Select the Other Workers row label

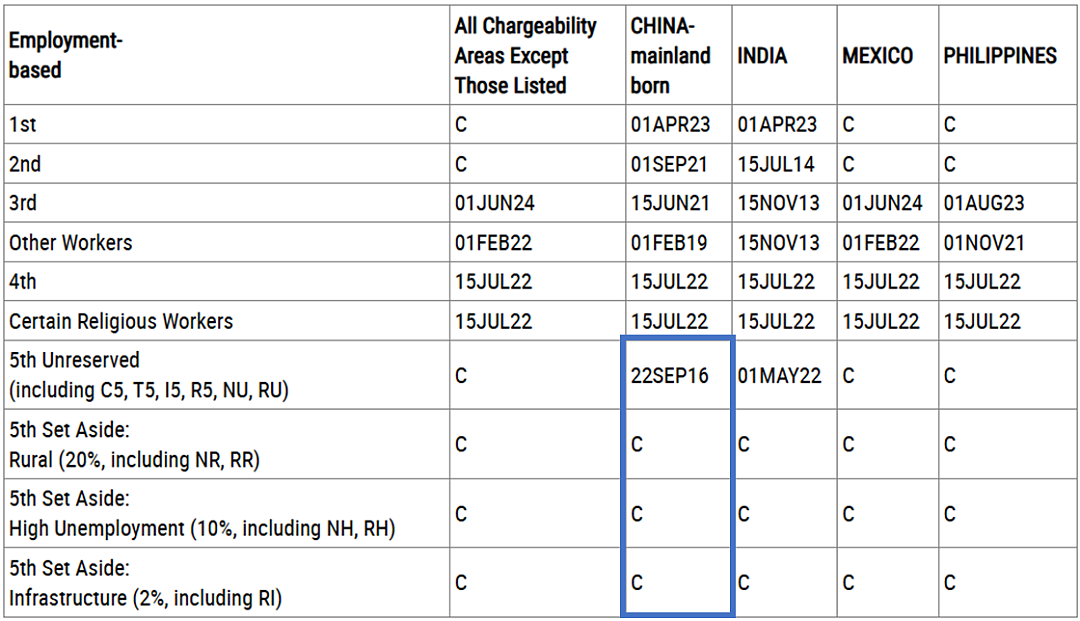tap(70, 243)
